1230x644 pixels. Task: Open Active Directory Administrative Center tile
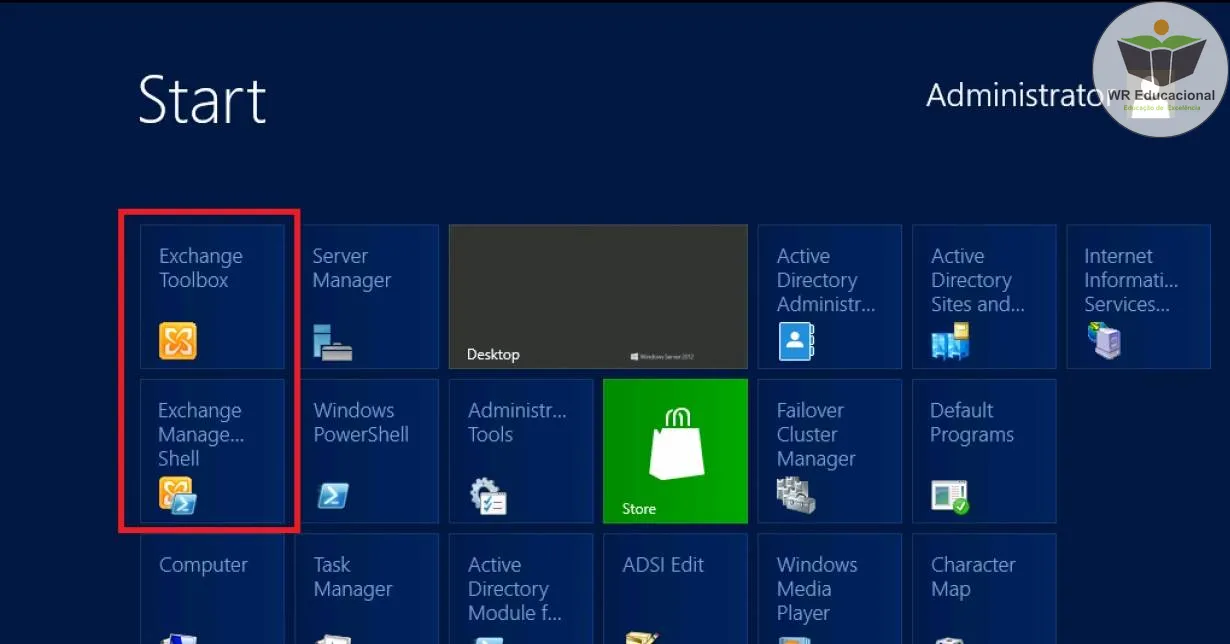(x=829, y=296)
